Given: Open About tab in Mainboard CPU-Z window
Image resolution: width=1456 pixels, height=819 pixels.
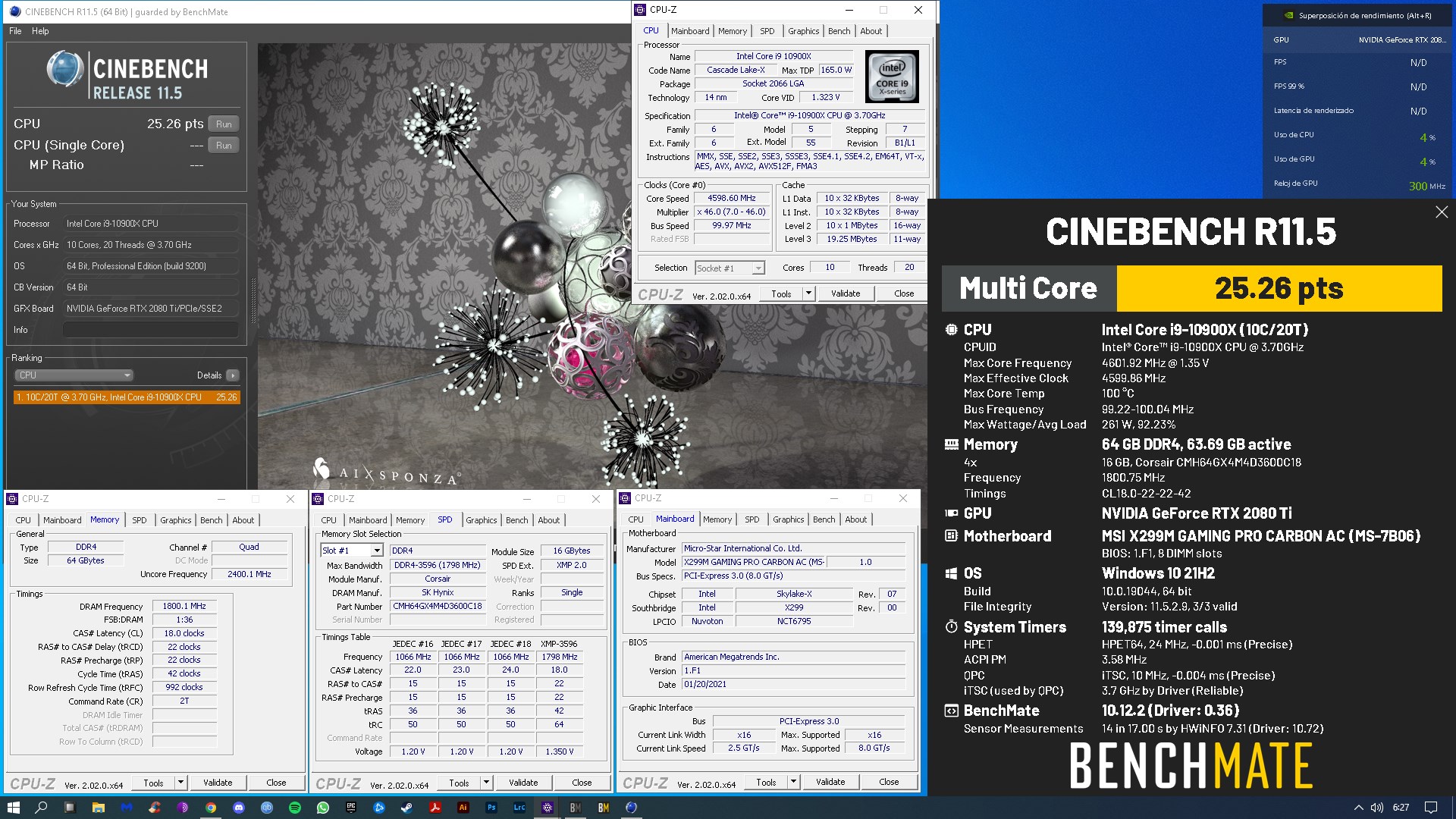Looking at the screenshot, I should point(856,519).
